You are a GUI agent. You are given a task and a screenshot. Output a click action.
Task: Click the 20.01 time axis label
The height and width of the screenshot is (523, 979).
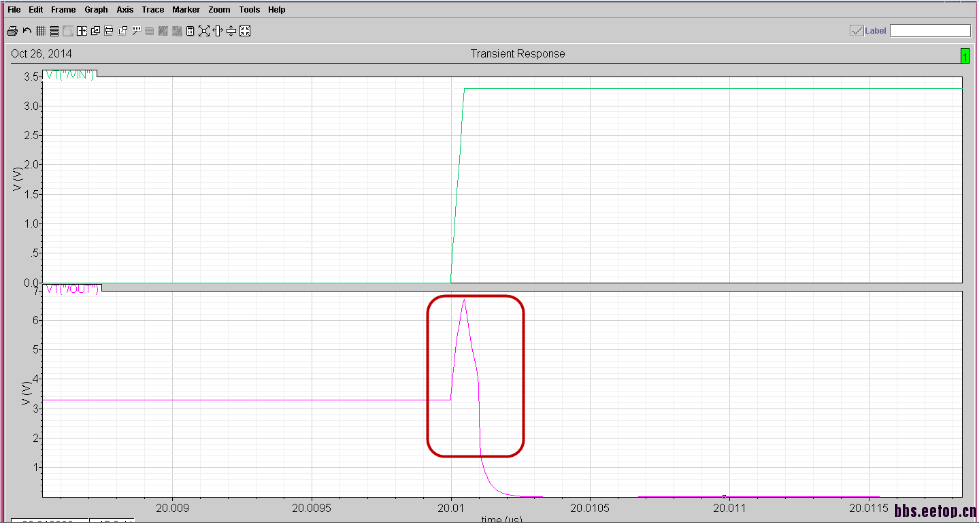pyautogui.click(x=450, y=508)
